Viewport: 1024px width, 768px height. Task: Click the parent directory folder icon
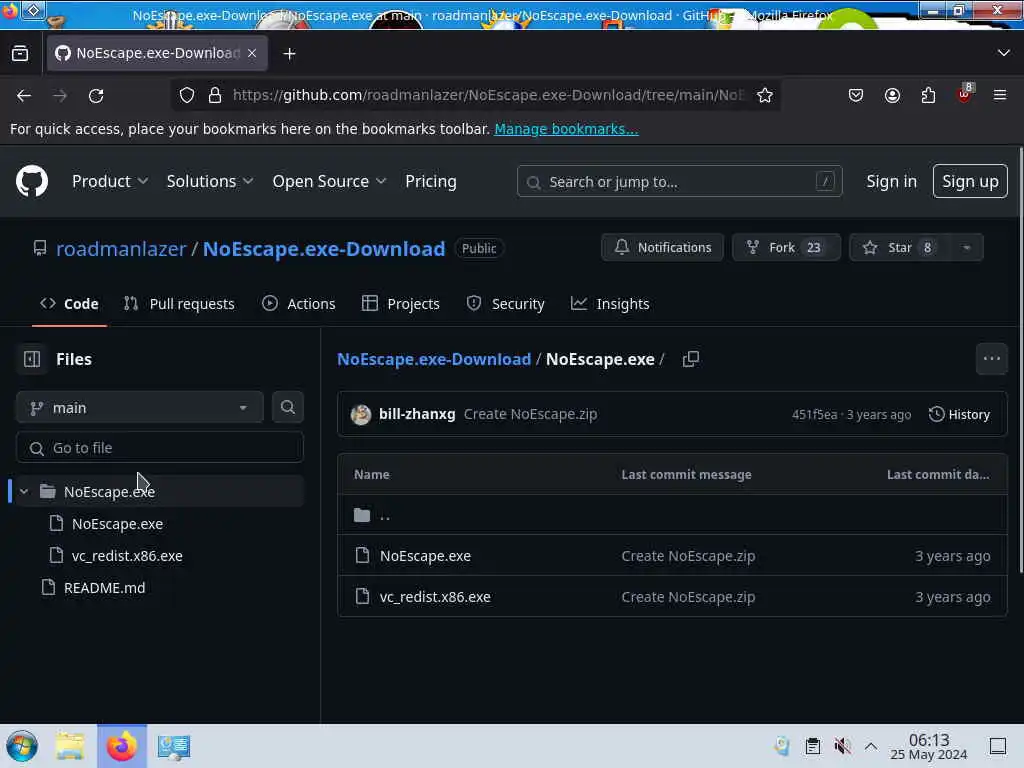362,515
